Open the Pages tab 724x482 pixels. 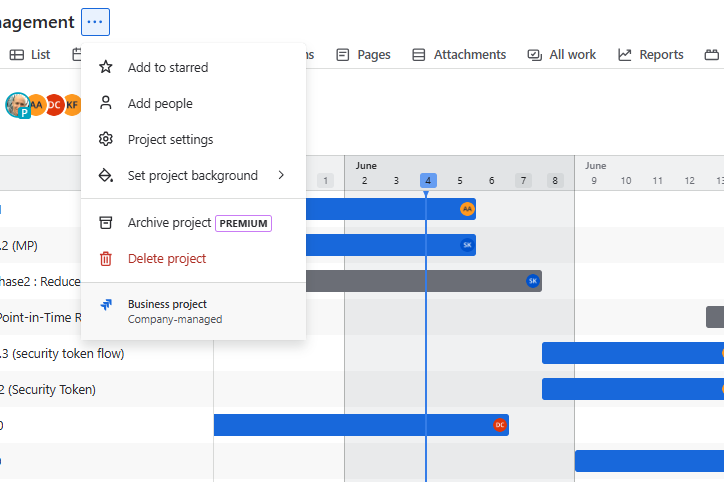point(363,54)
